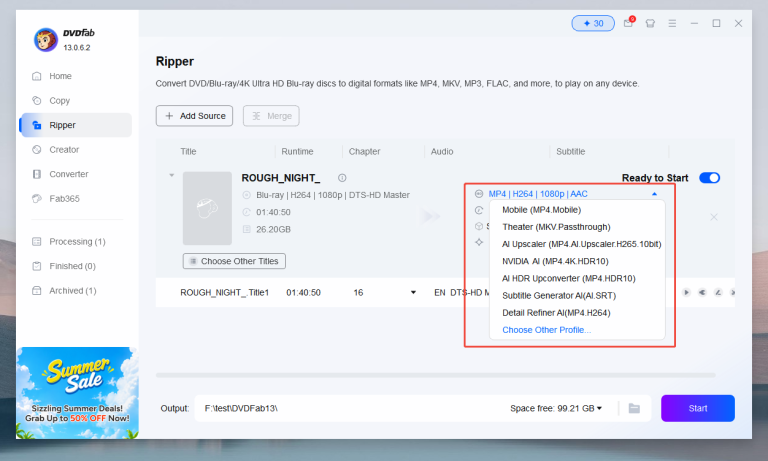Switch to the Copy module

click(59, 100)
